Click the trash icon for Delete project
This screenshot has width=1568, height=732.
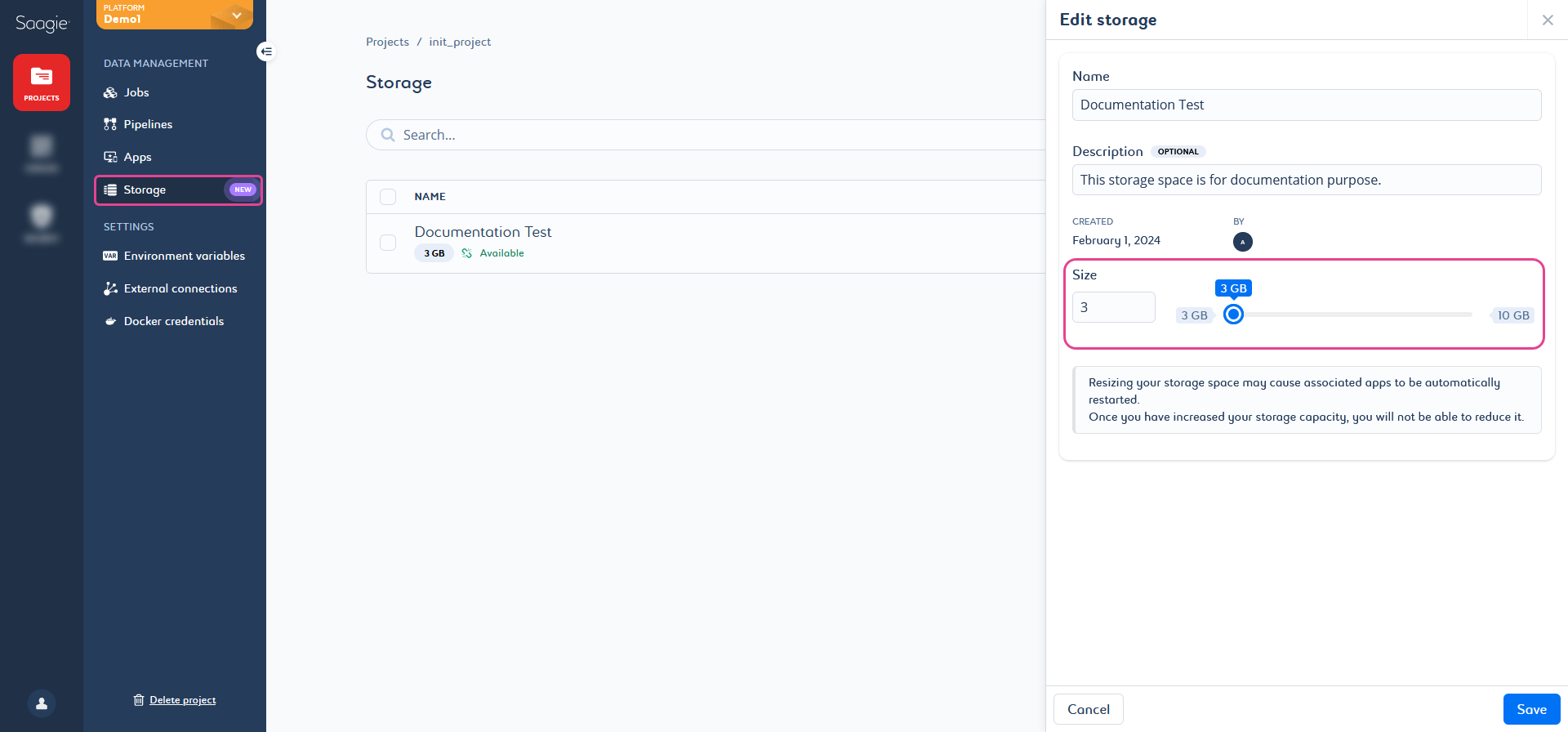pos(139,700)
